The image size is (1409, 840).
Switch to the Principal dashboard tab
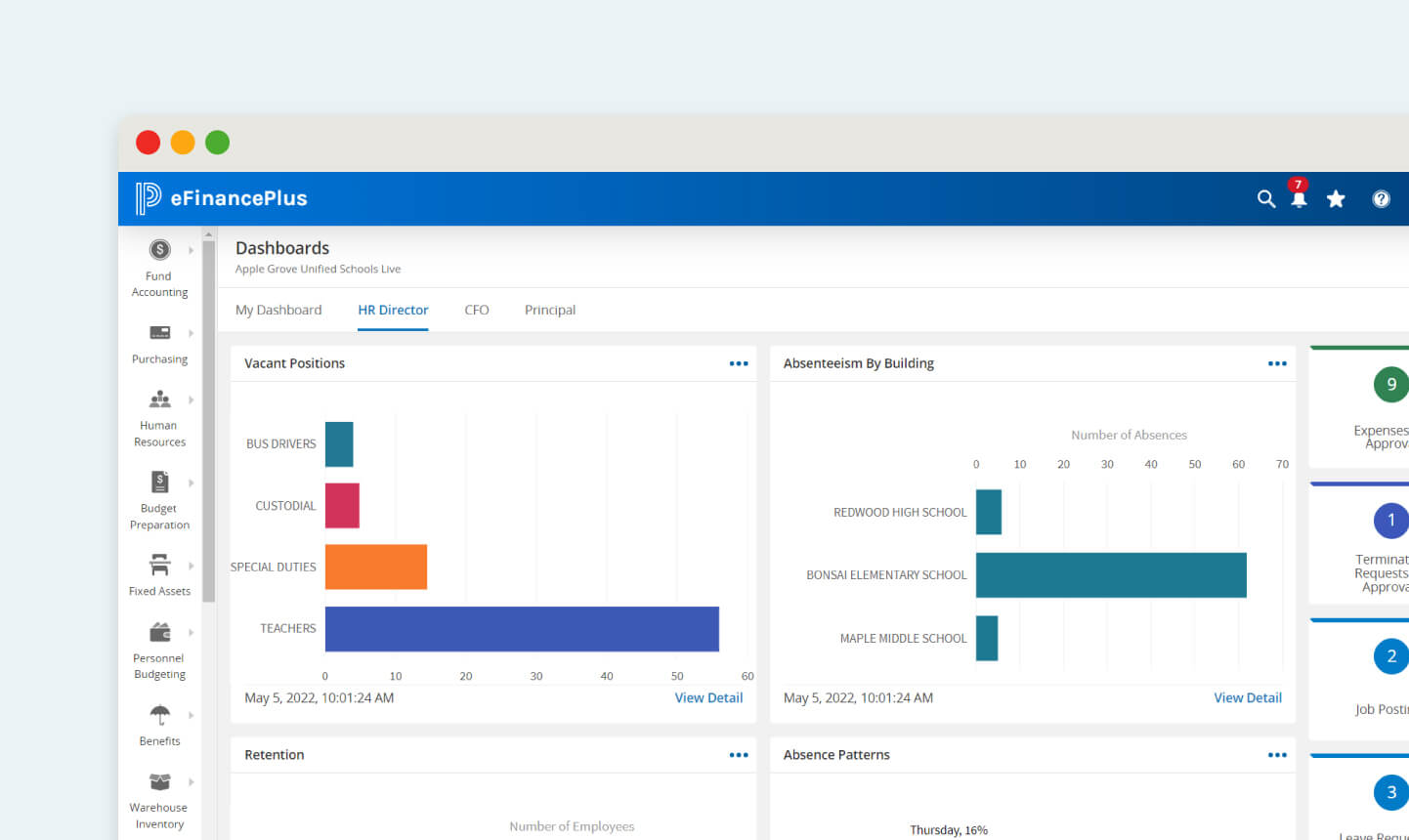click(x=549, y=310)
